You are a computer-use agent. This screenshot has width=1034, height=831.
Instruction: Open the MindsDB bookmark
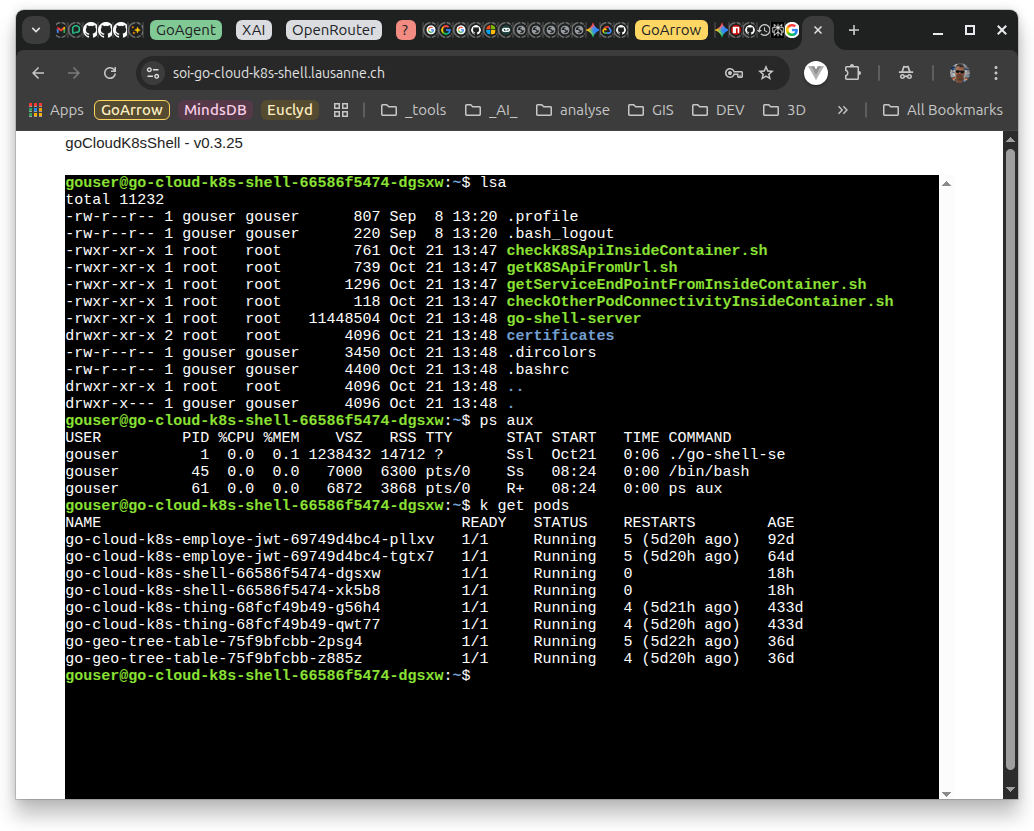(215, 110)
